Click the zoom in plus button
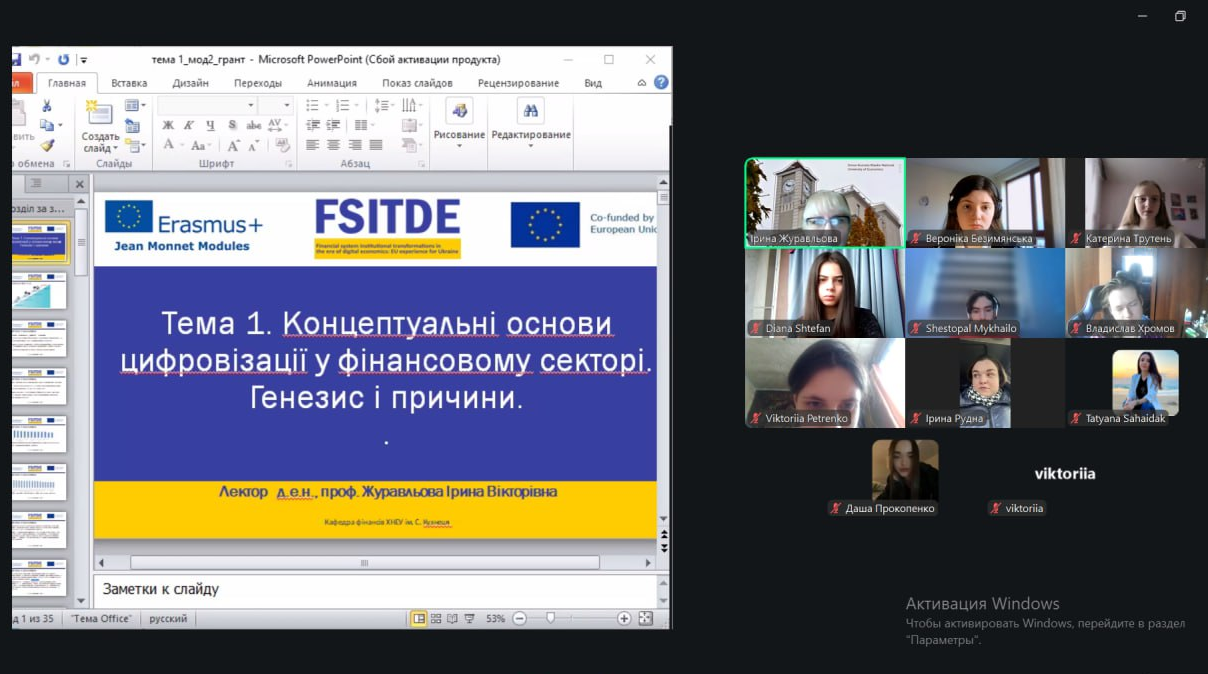 [x=624, y=619]
